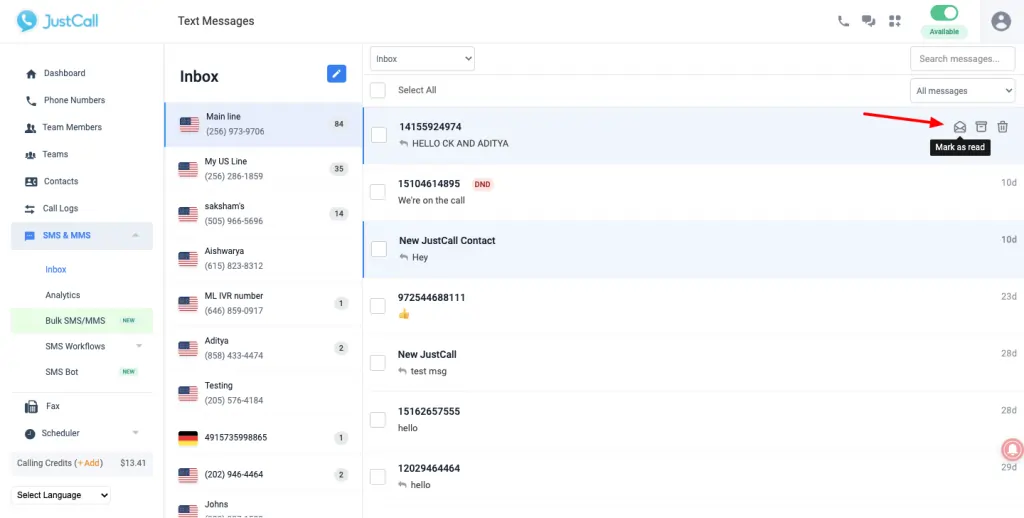The image size is (1024, 518).
Task: Check the box for 15162657555 conversation
Action: point(377,419)
